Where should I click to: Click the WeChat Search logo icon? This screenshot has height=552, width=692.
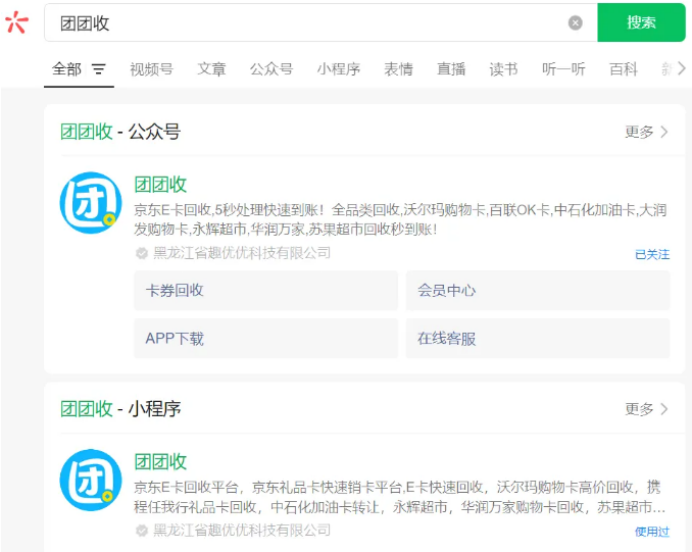pyautogui.click(x=17, y=23)
